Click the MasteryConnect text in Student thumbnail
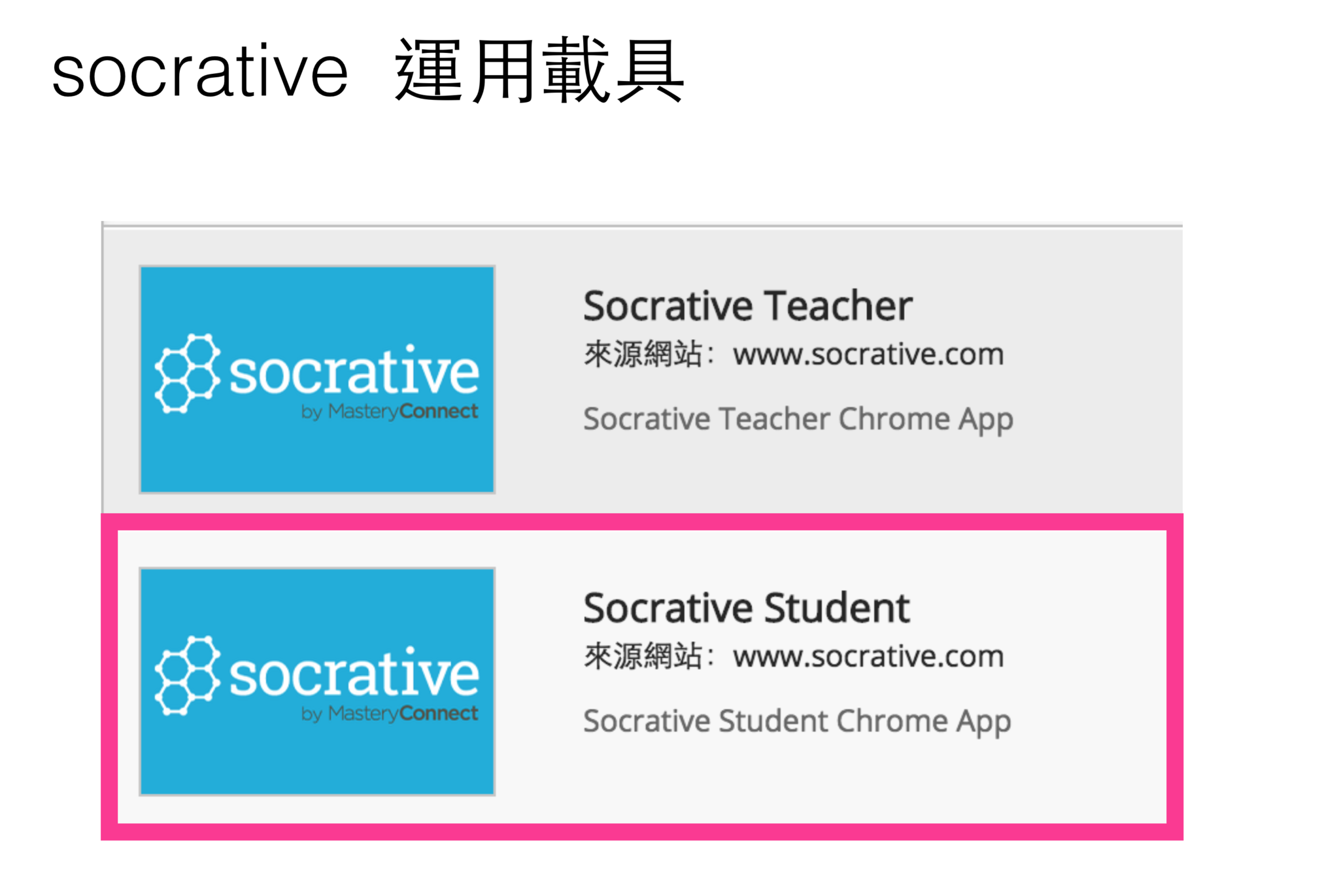Image resolution: width=1339 pixels, height=896 pixels. tap(403, 713)
